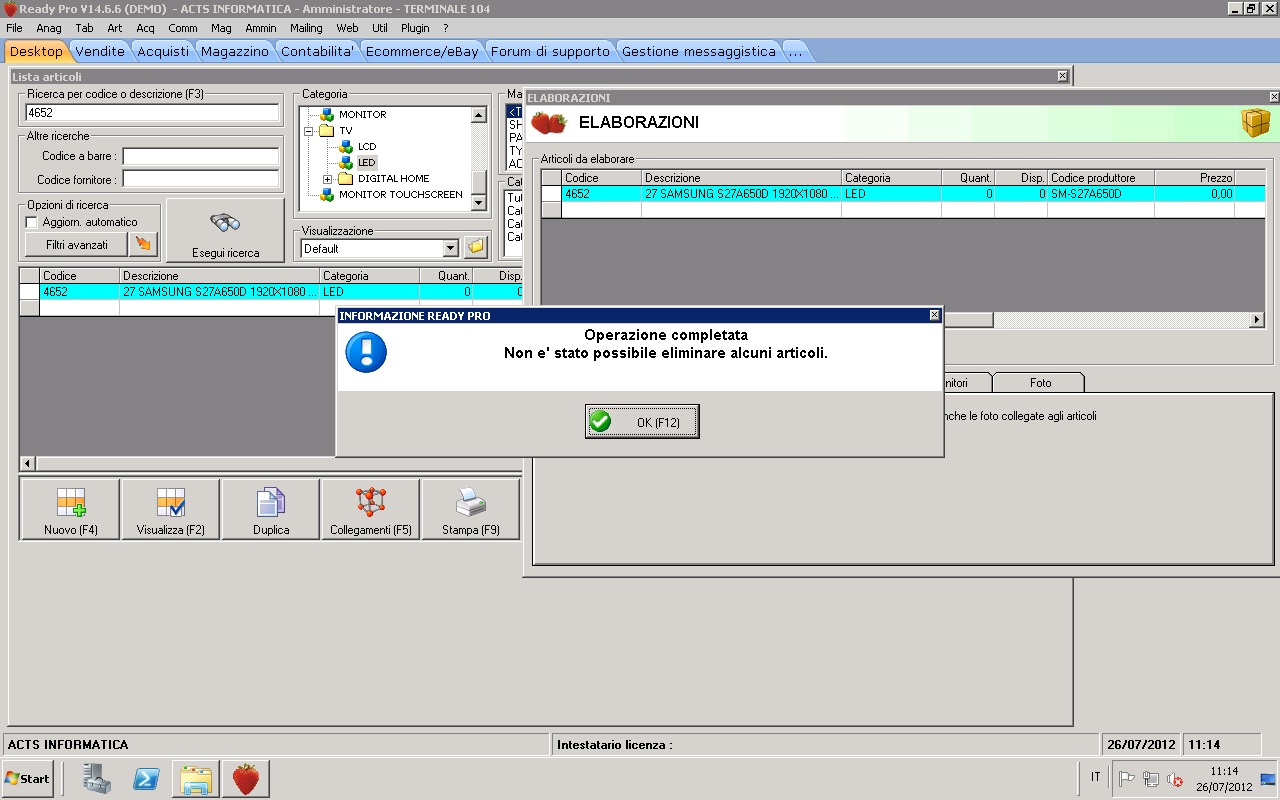This screenshot has width=1280, height=800.
Task: Switch to the Magazzino tab
Action: 235,51
